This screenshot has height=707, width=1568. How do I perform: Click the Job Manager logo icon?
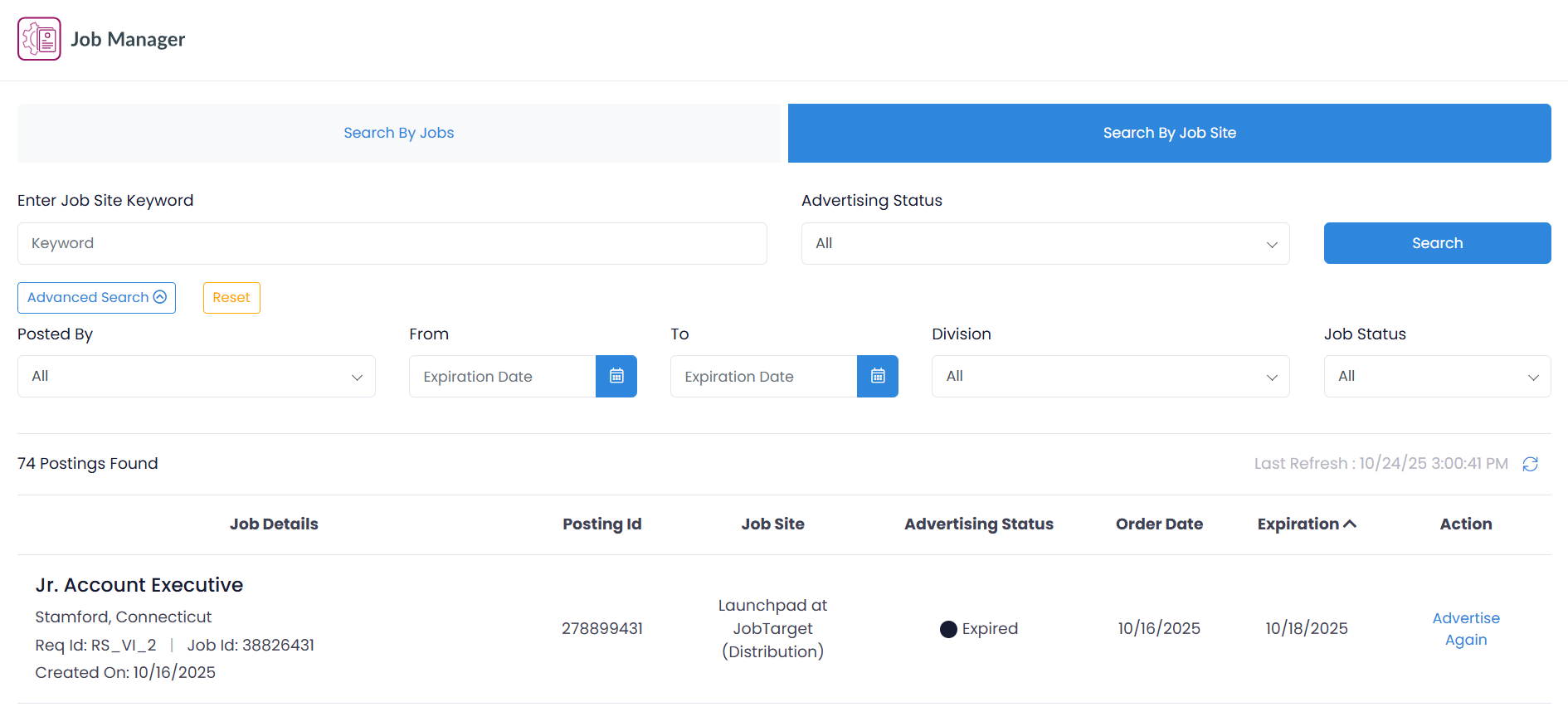[39, 39]
